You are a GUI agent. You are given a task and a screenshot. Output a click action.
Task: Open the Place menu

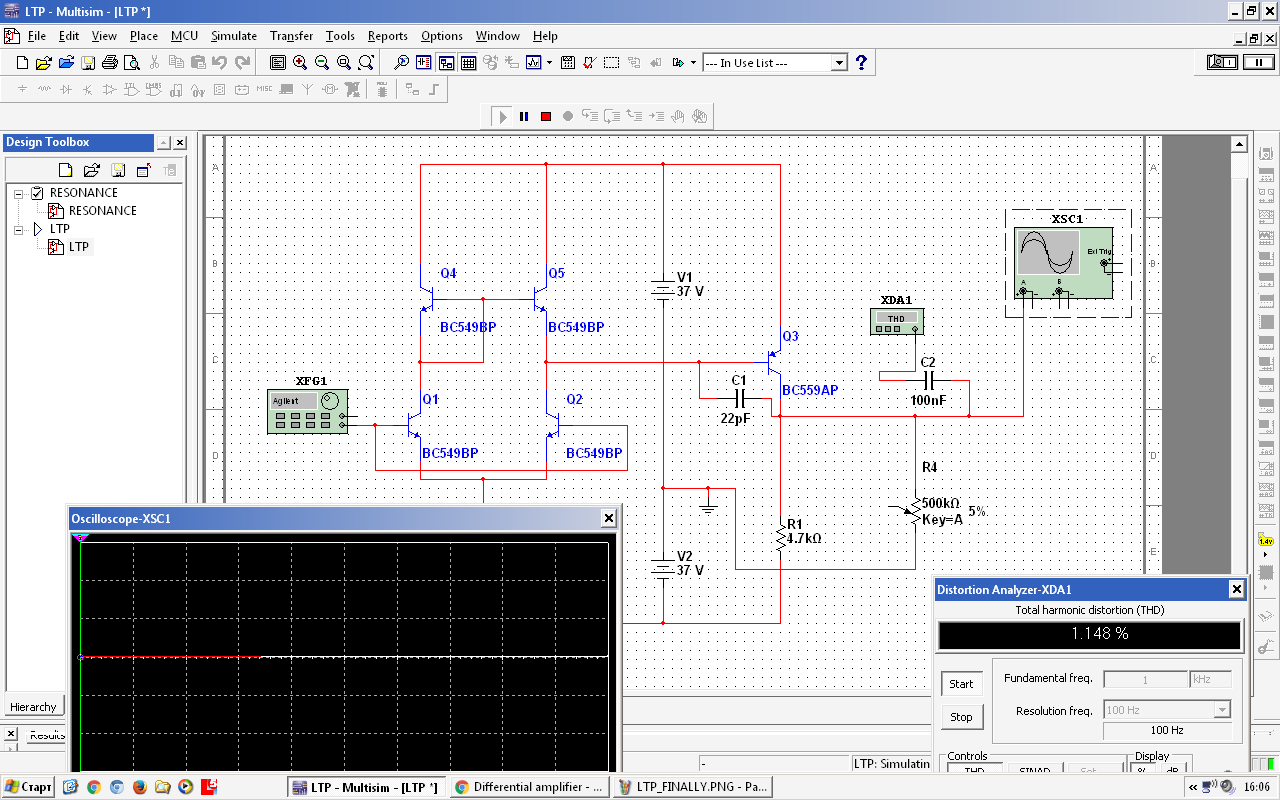tap(144, 36)
